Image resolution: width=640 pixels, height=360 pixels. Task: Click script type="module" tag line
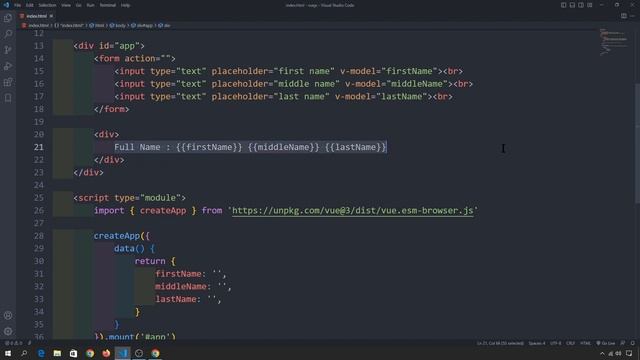coord(129,198)
